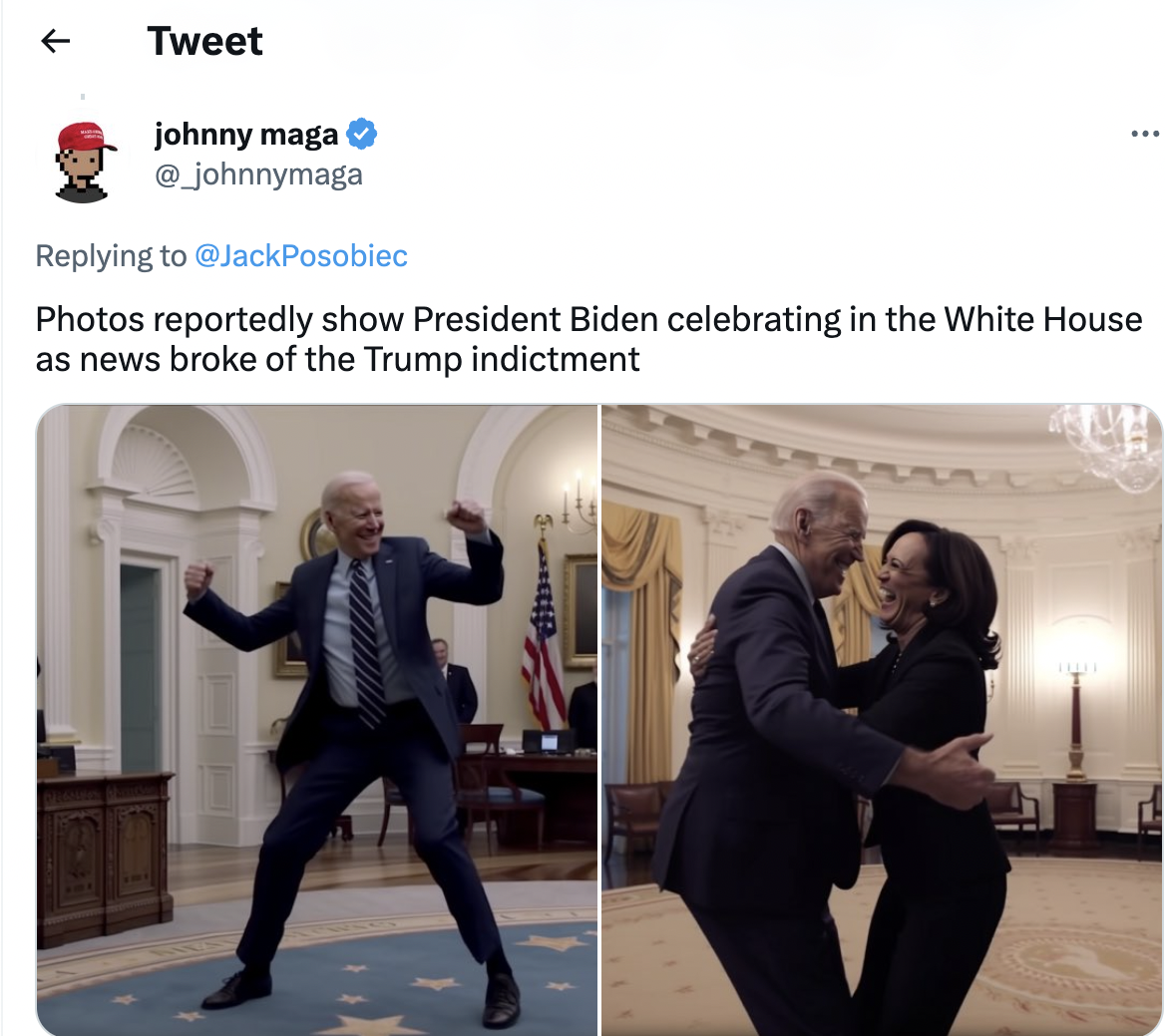Visit the @_johnnymaga handle
1165x1036 pixels.
tap(258, 174)
